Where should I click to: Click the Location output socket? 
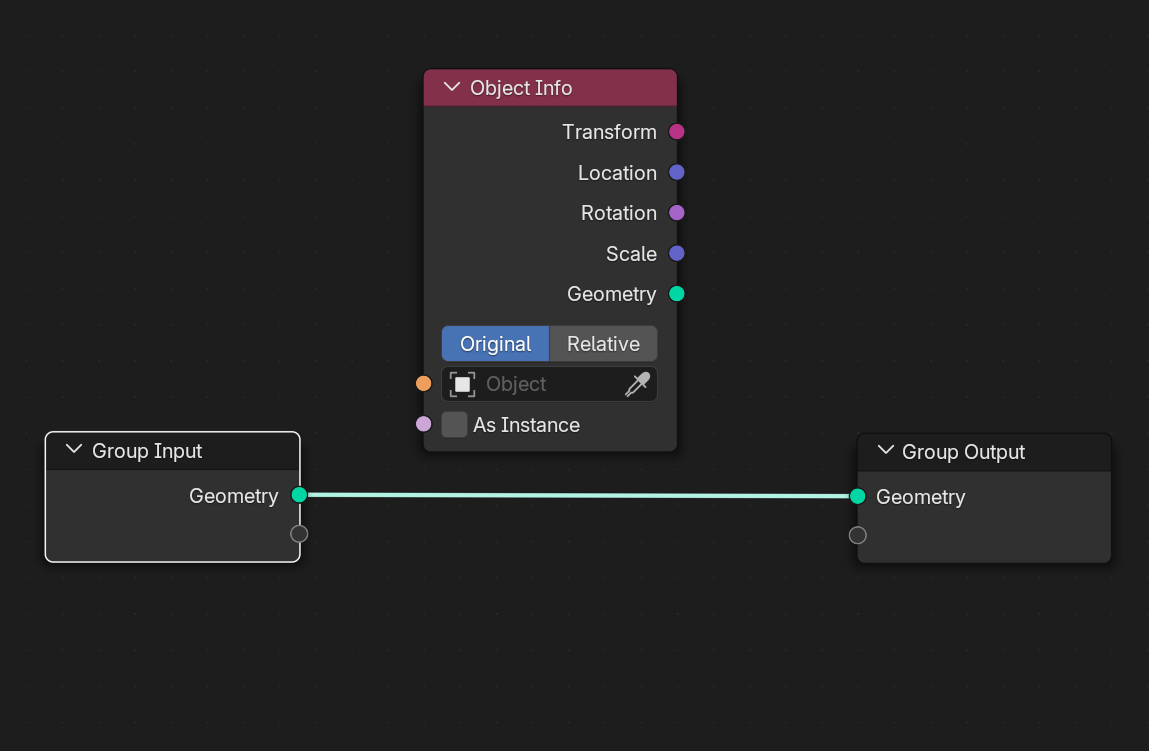tap(676, 172)
